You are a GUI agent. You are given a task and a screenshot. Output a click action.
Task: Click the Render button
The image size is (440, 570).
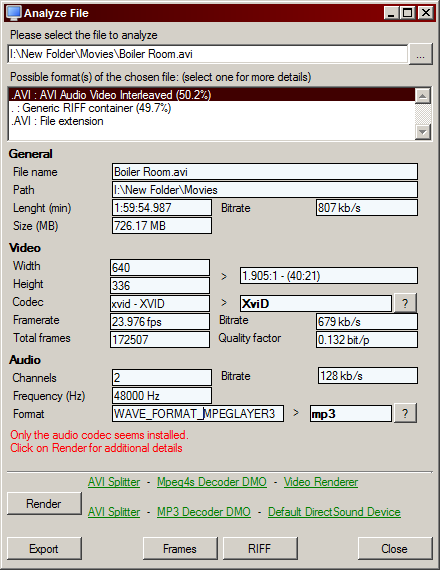tap(44, 503)
